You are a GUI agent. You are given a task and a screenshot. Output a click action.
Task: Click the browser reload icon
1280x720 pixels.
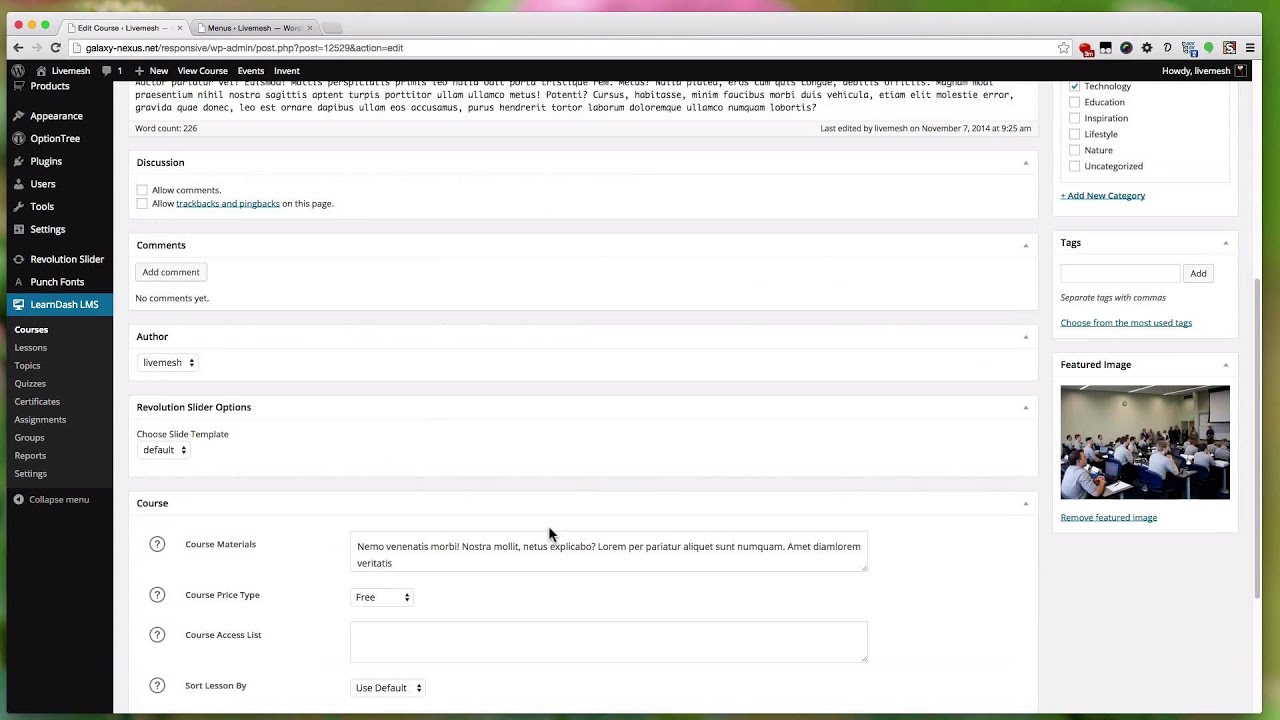[56, 48]
